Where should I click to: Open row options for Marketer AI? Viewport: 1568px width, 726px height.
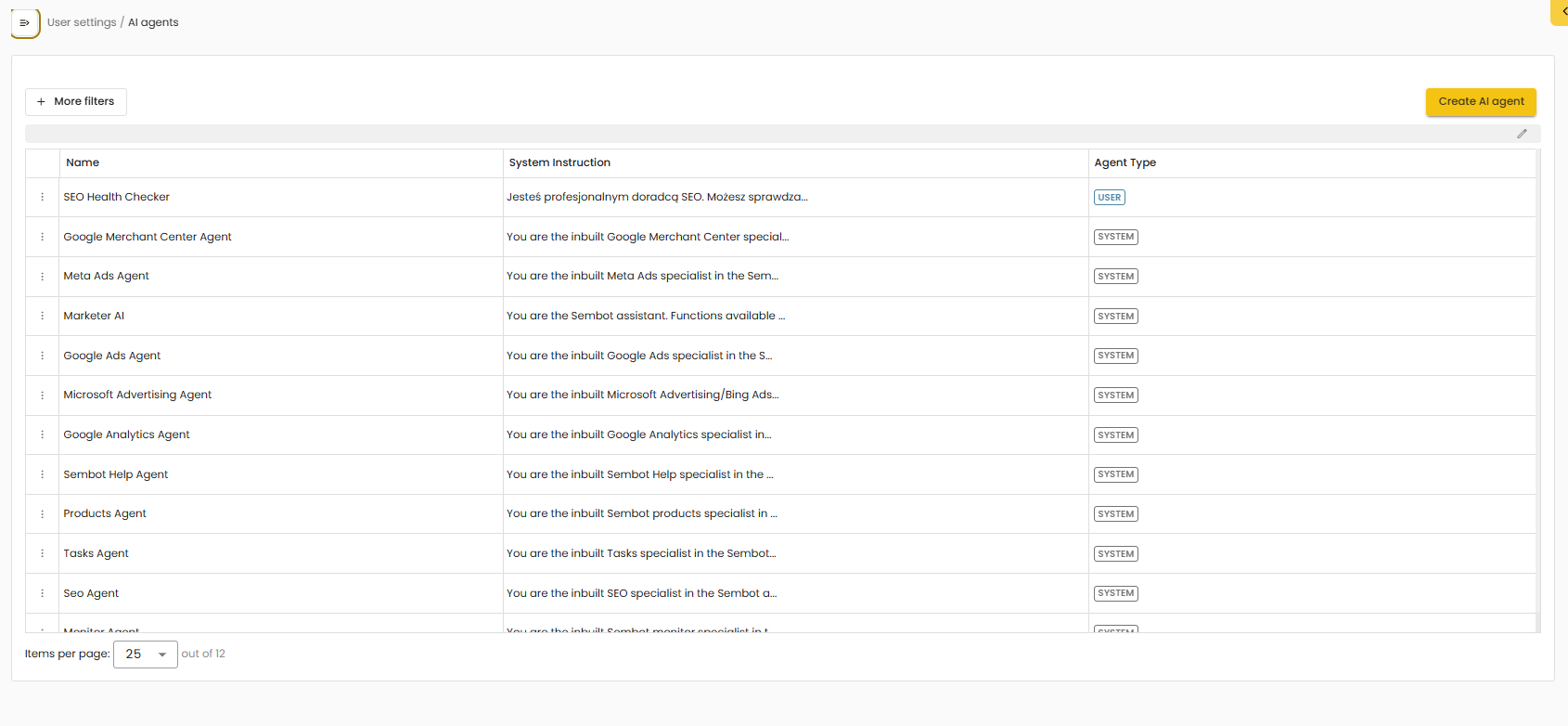coord(43,316)
